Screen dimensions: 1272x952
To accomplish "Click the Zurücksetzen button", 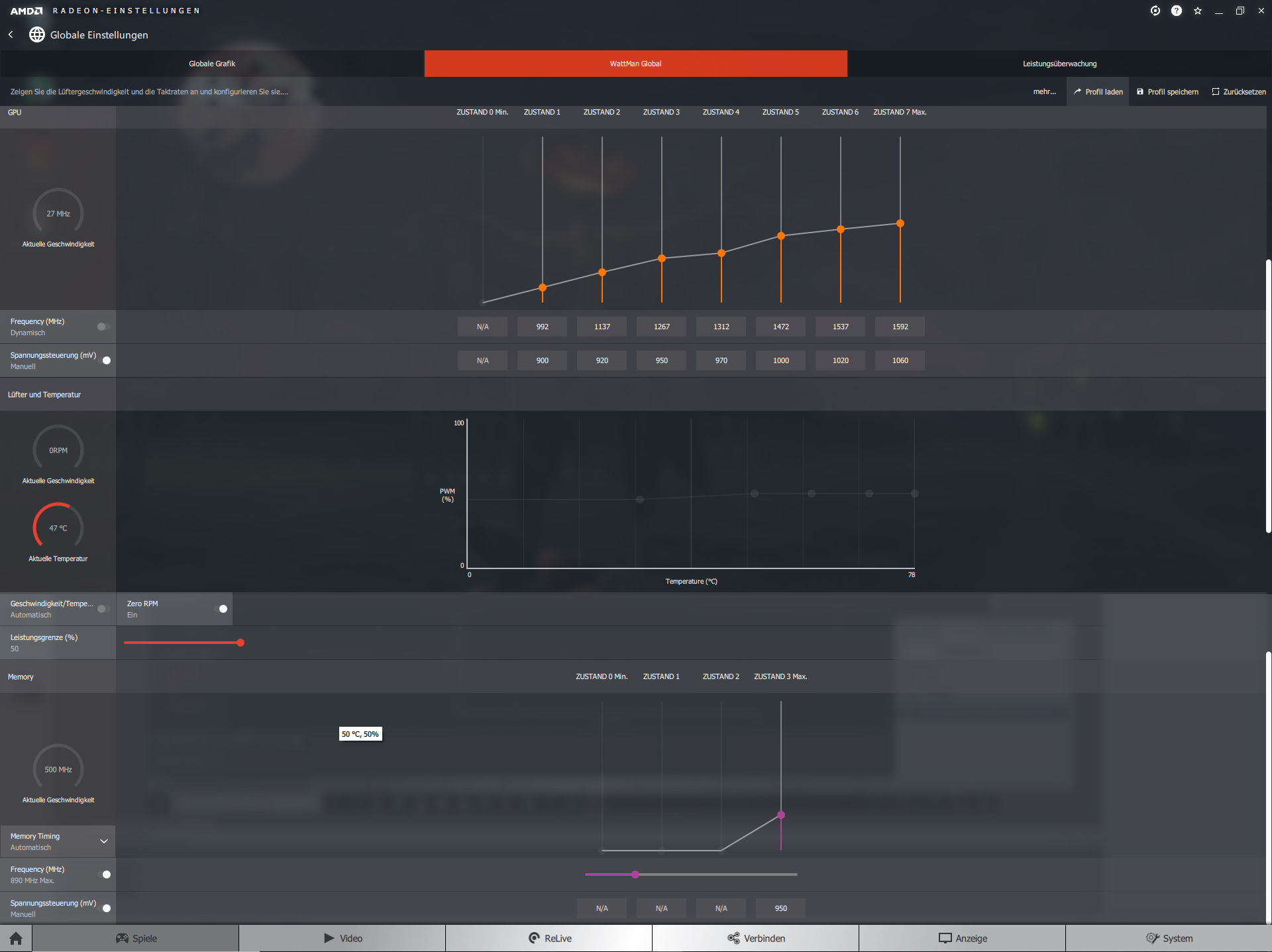I will click(1239, 91).
